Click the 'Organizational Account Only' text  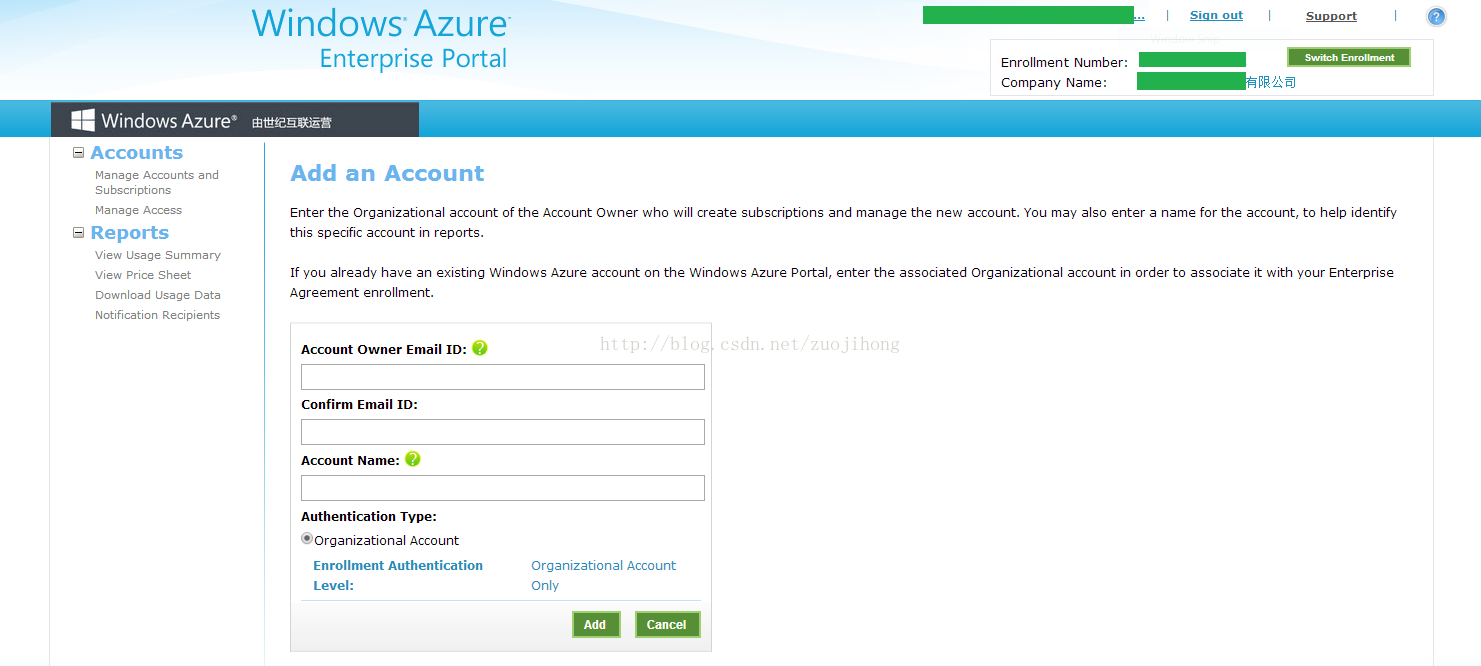click(603, 575)
